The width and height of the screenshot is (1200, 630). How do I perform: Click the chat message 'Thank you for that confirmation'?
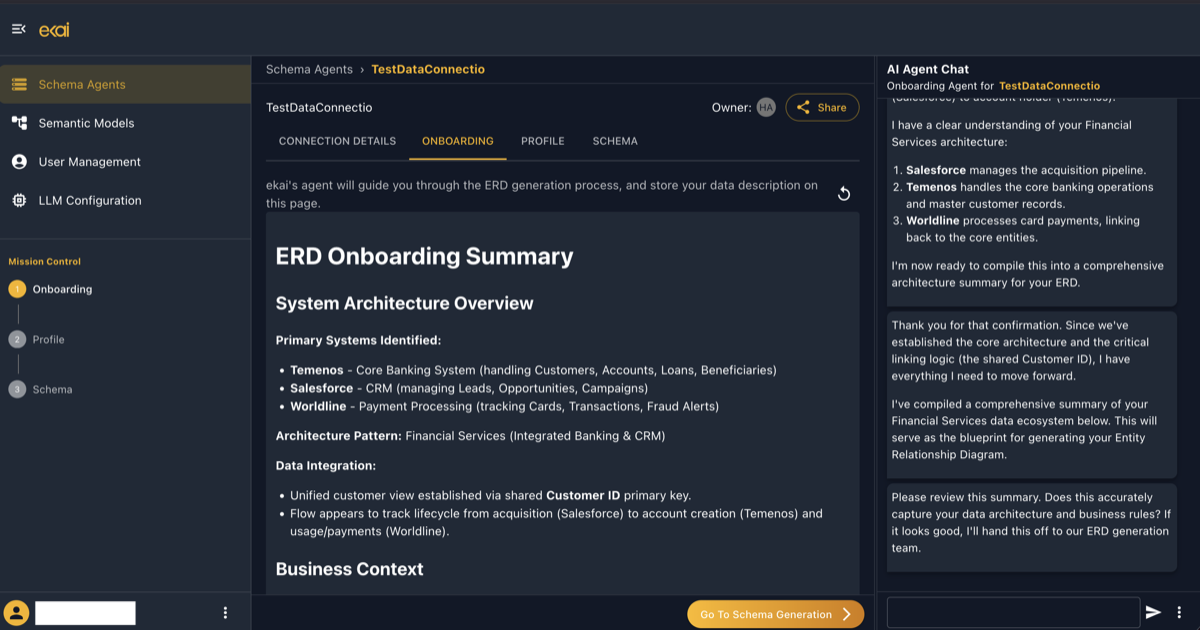[x=1031, y=395]
